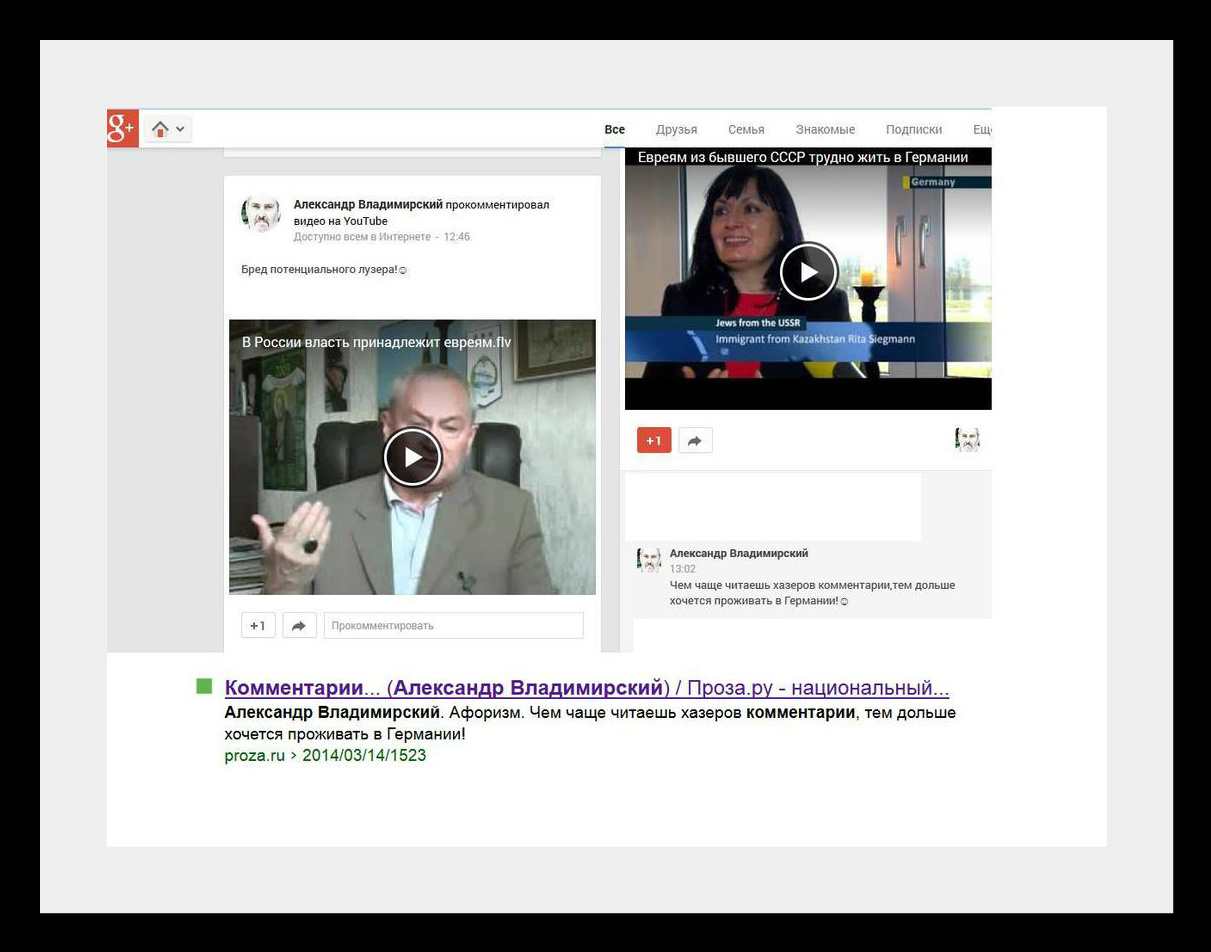Screen dimensions: 1211x952
Task: Open commenter name Александр Владимирский at 13:02
Action: coord(739,553)
